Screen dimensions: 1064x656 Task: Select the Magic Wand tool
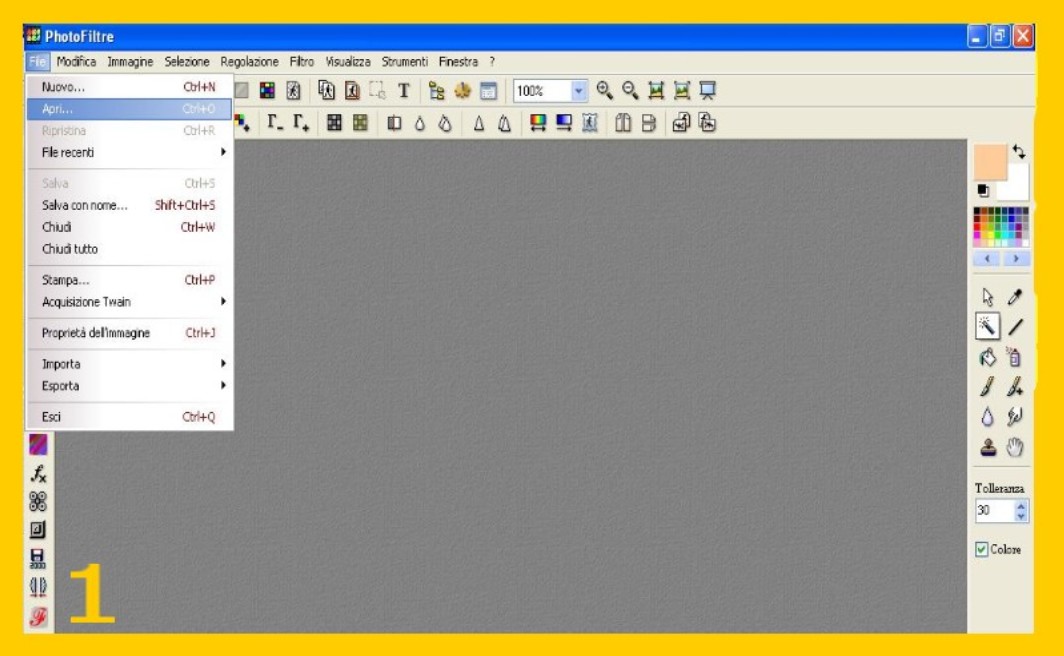988,326
